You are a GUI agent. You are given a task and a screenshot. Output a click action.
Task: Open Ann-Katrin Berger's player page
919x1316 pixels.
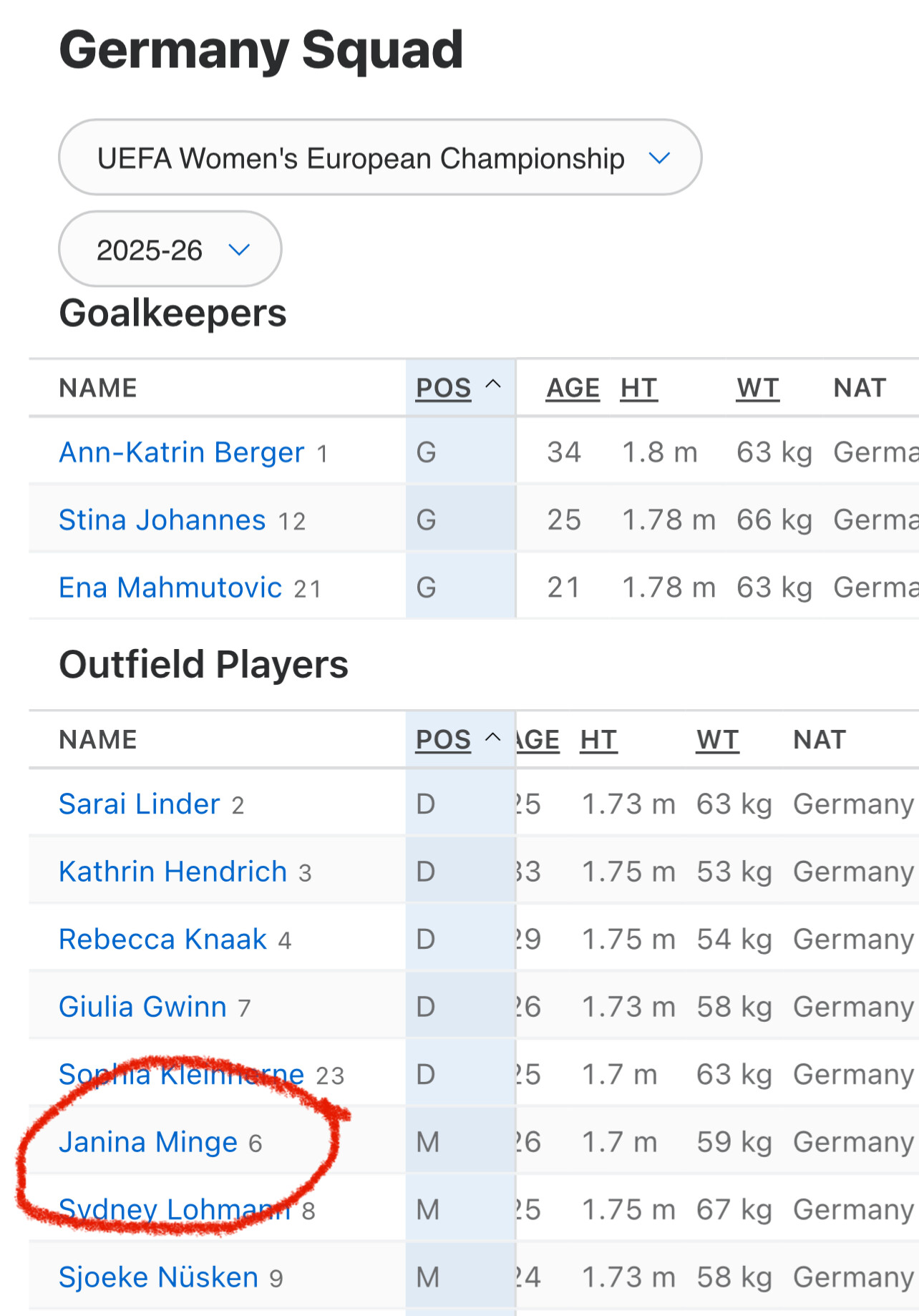click(x=182, y=452)
